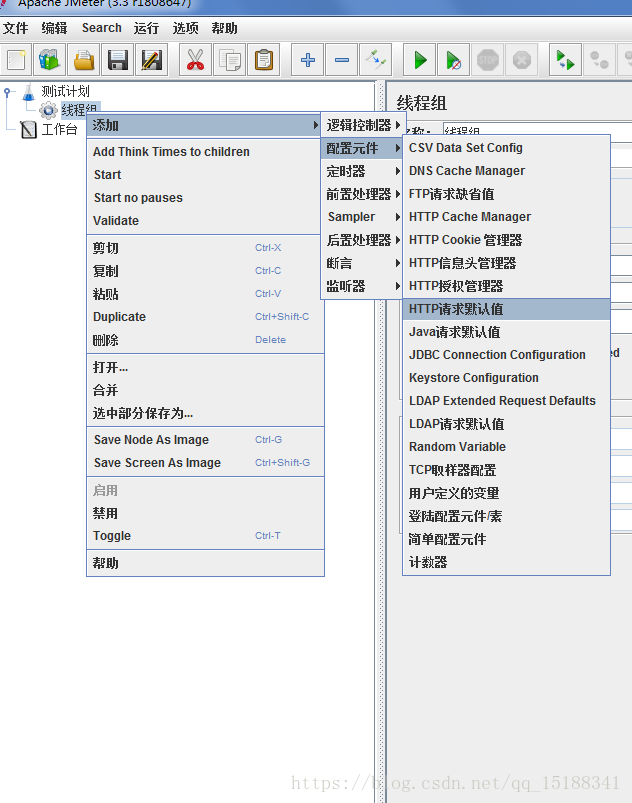Choose Start no pauses in context menu
Screen dimensions: 632x803
pos(205,198)
